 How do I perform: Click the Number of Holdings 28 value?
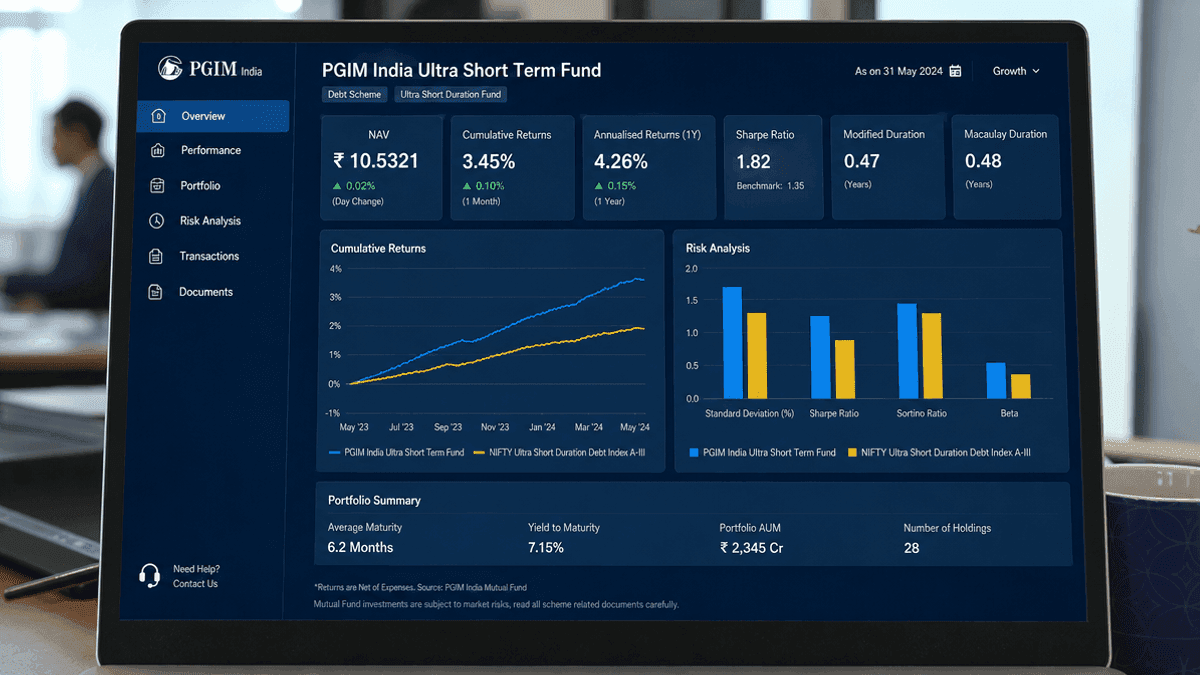point(911,548)
